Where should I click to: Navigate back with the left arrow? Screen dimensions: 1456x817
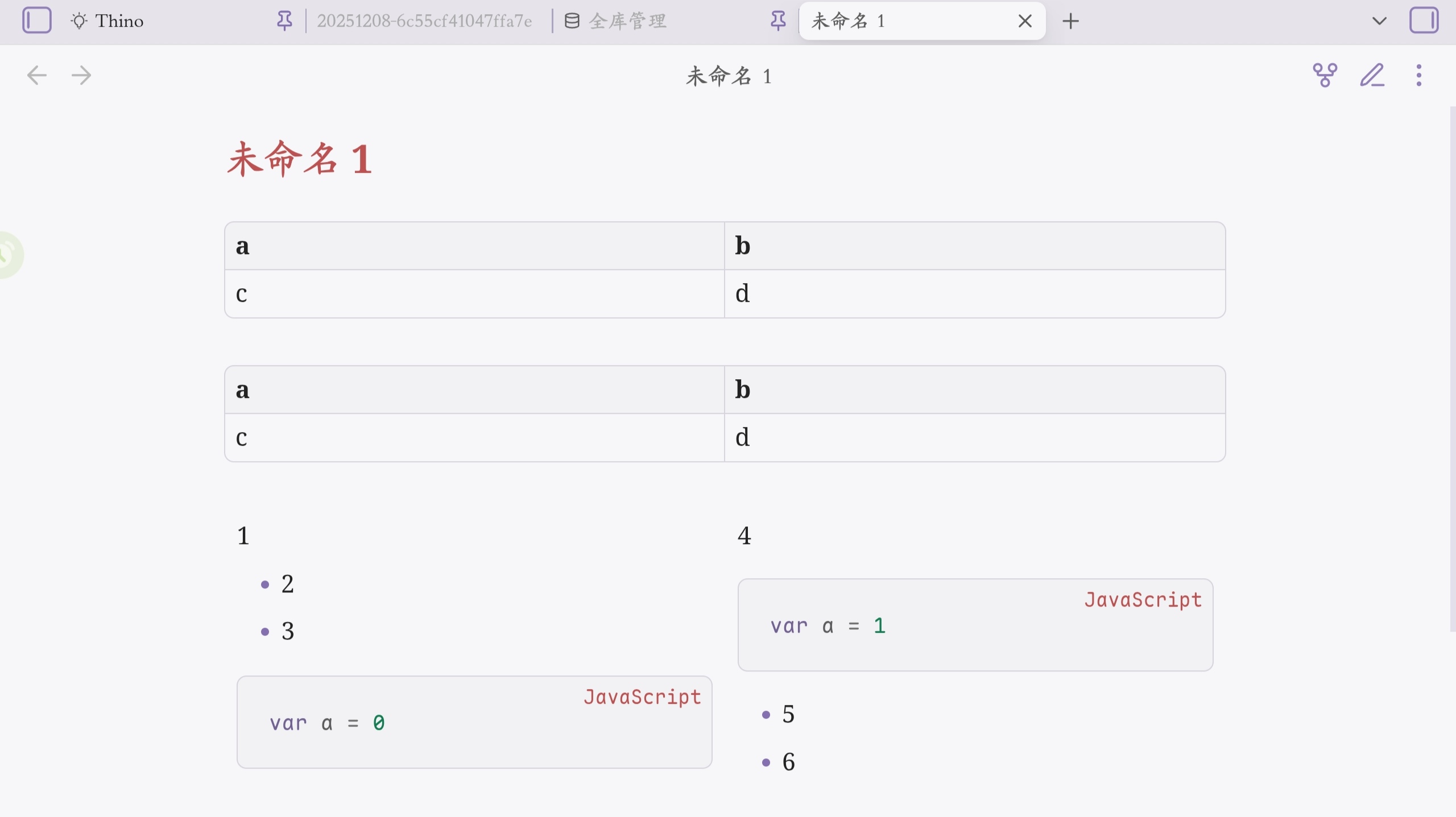[37, 75]
